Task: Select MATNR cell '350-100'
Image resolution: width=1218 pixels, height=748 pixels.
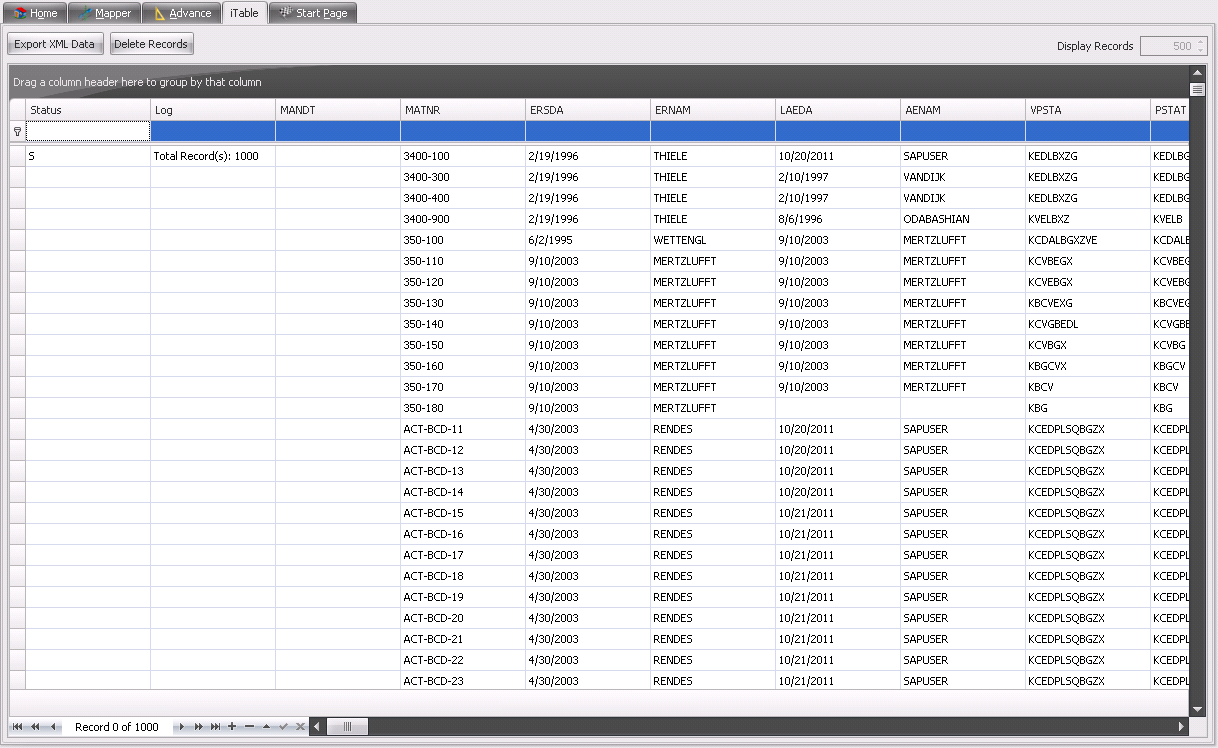Action: click(463, 240)
